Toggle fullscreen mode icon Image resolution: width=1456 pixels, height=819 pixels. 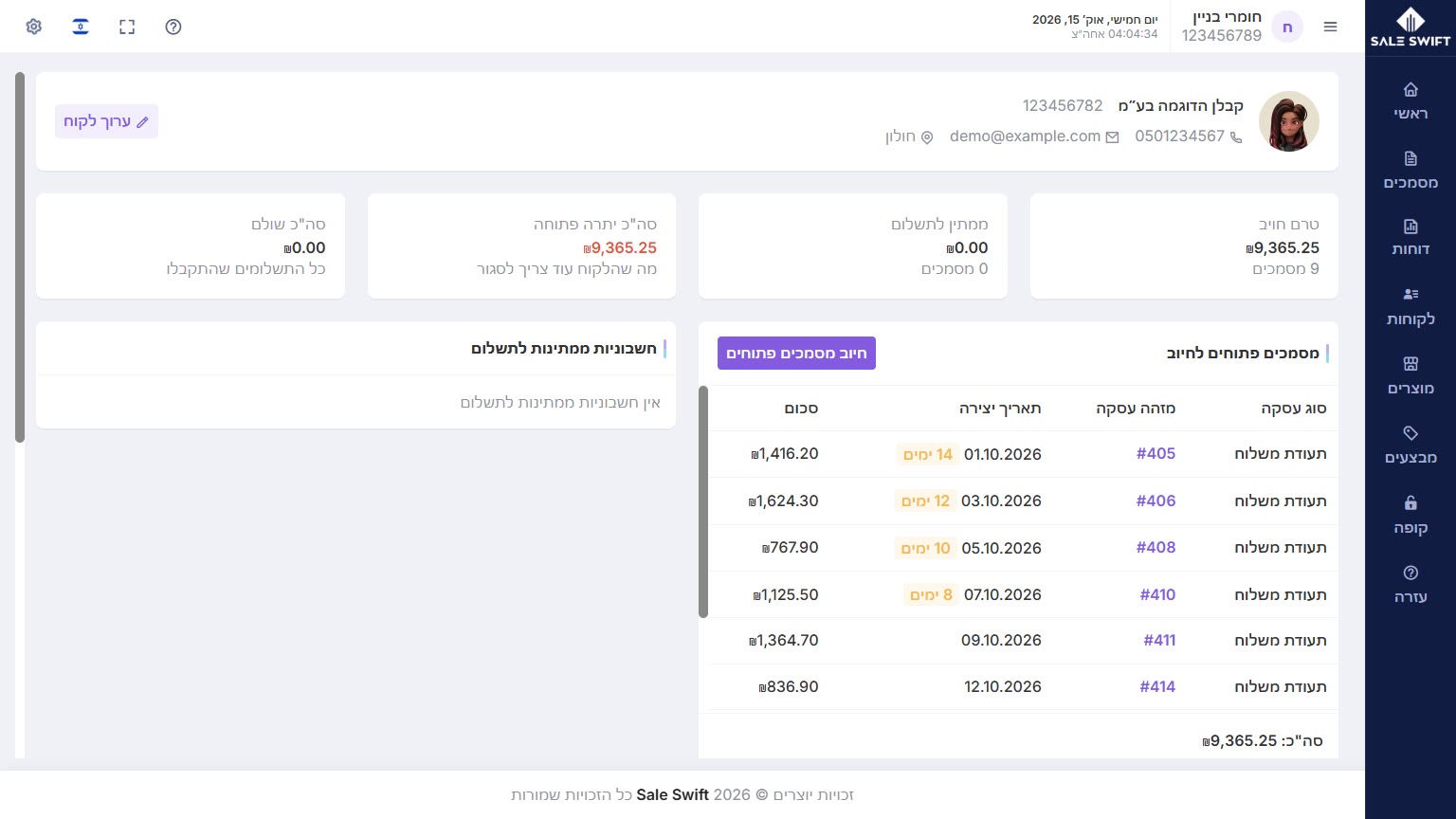(x=127, y=27)
